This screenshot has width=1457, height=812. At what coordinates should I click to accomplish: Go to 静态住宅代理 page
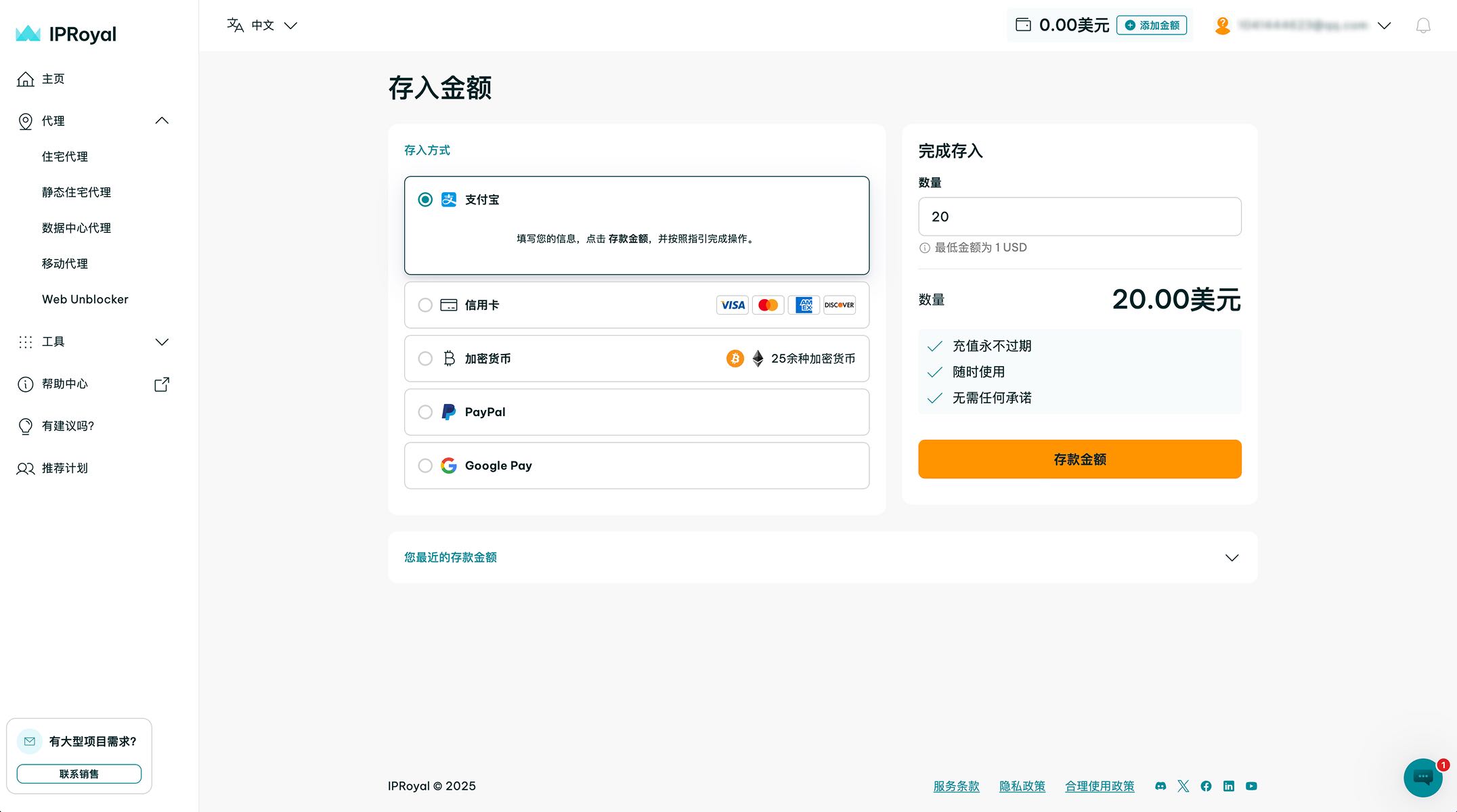pyautogui.click(x=76, y=192)
